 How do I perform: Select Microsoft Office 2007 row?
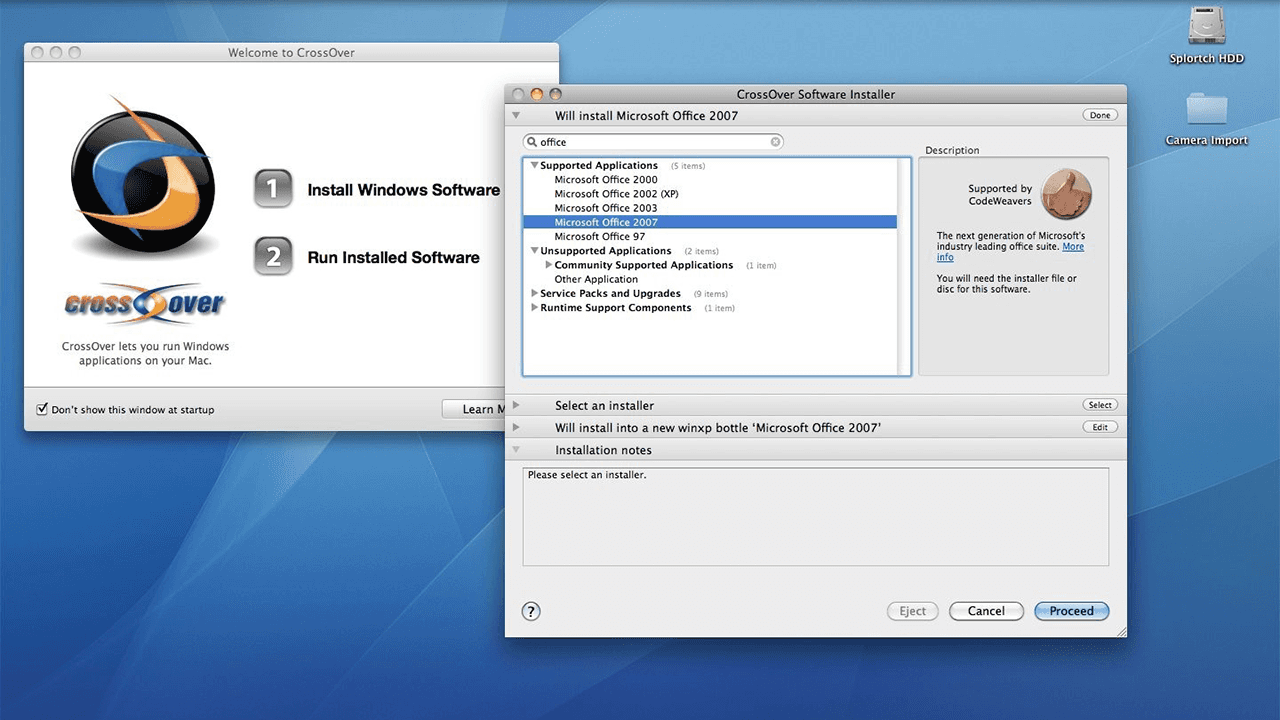tap(710, 222)
